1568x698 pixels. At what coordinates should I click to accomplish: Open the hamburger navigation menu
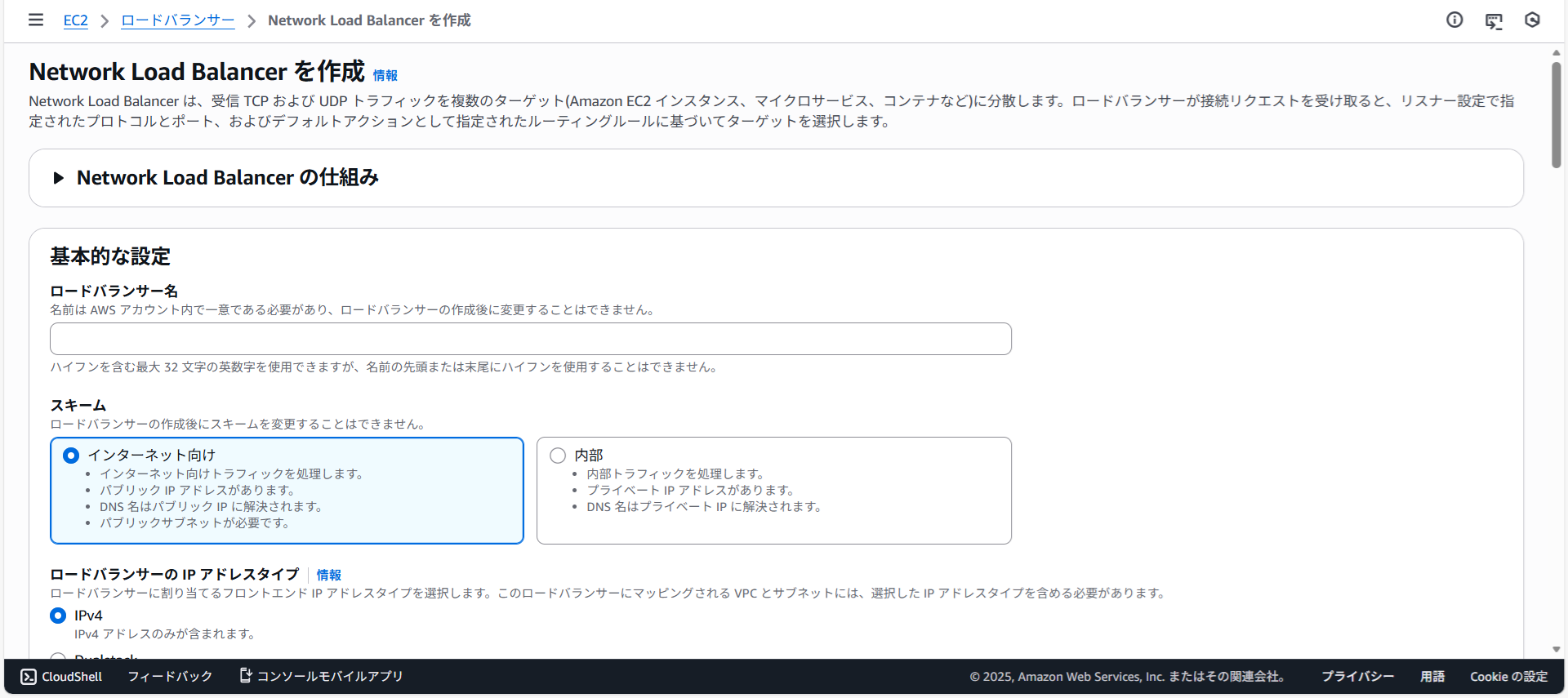36,20
